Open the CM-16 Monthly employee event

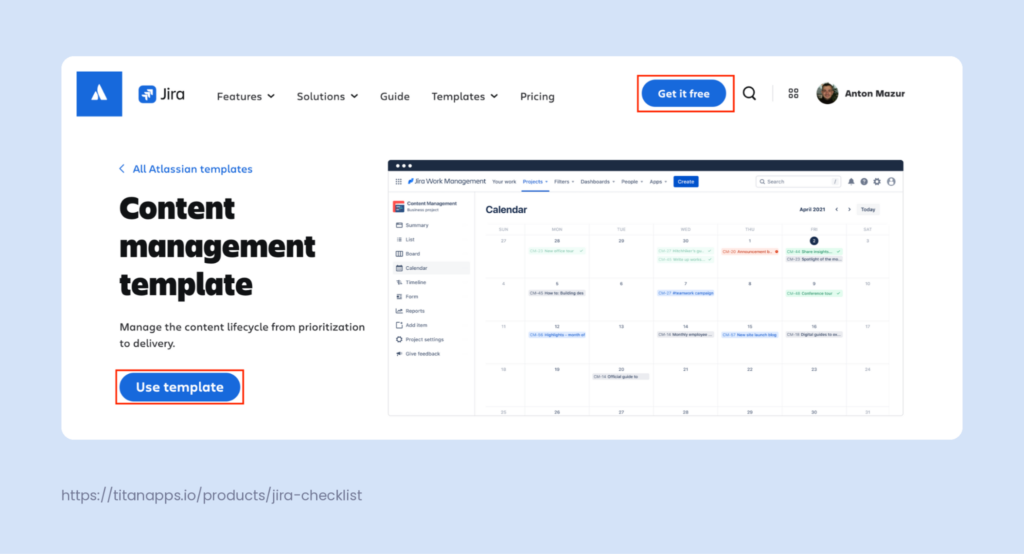[x=686, y=334]
